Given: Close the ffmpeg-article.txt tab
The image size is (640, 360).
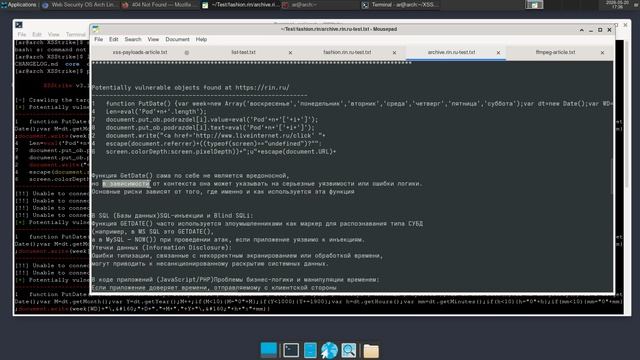Looking at the screenshot, I should click(x=602, y=53).
